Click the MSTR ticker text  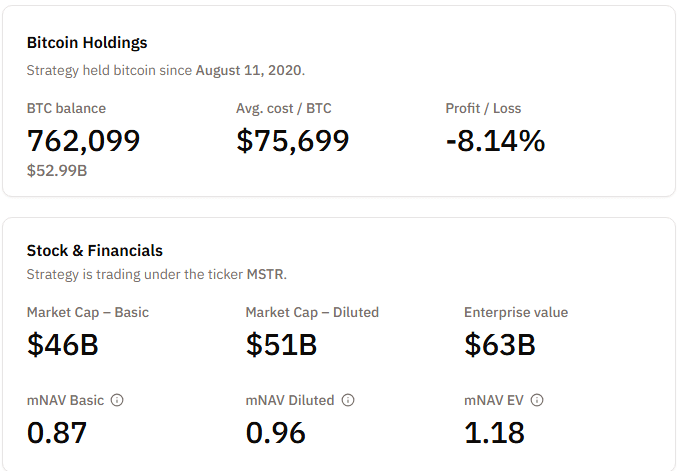pyautogui.click(x=269, y=274)
